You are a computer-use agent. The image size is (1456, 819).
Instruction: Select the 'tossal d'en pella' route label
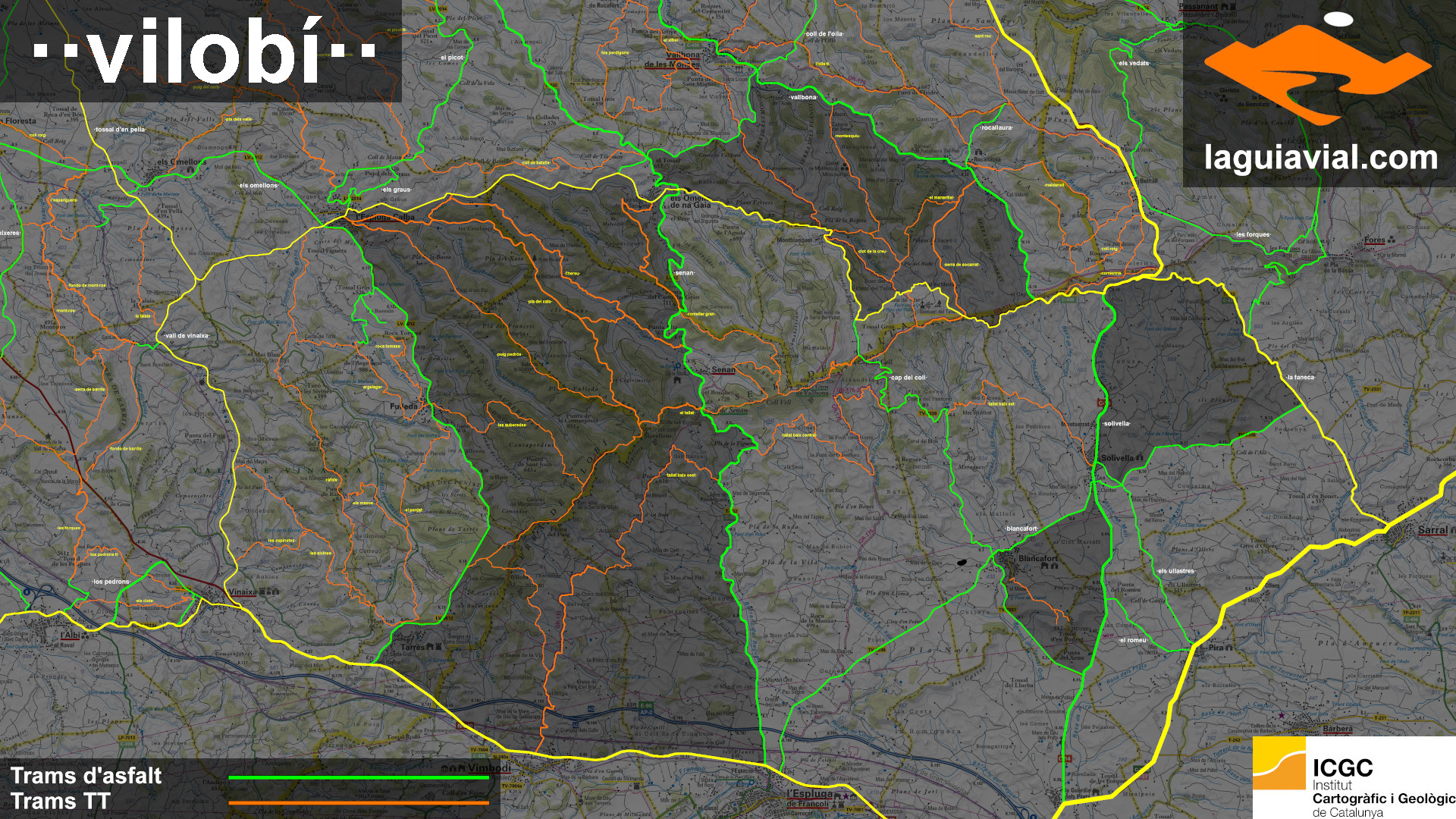(x=120, y=130)
